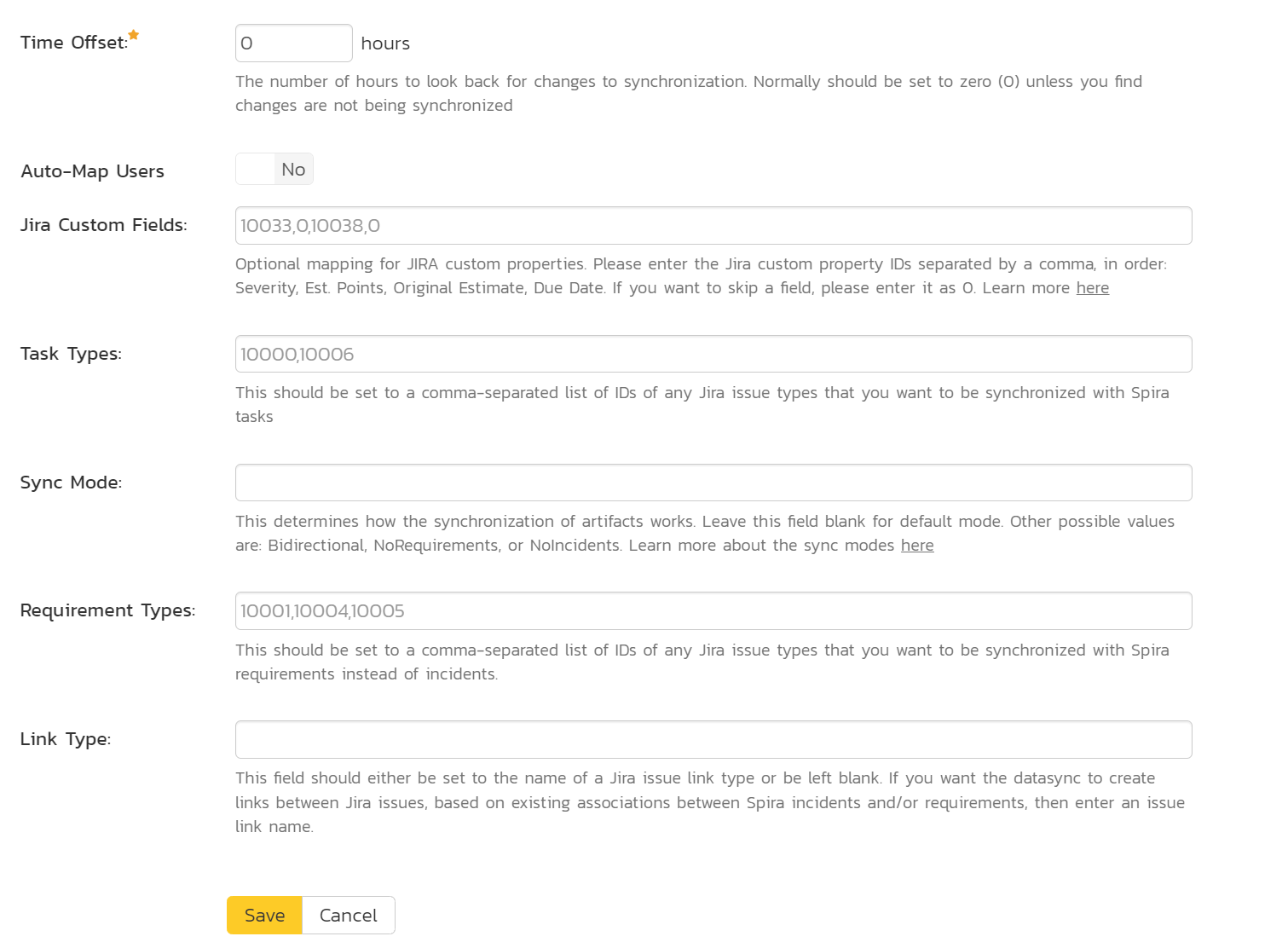Click the required star beside Time Offset
Screen dimensions: 1288x948
coord(134,35)
